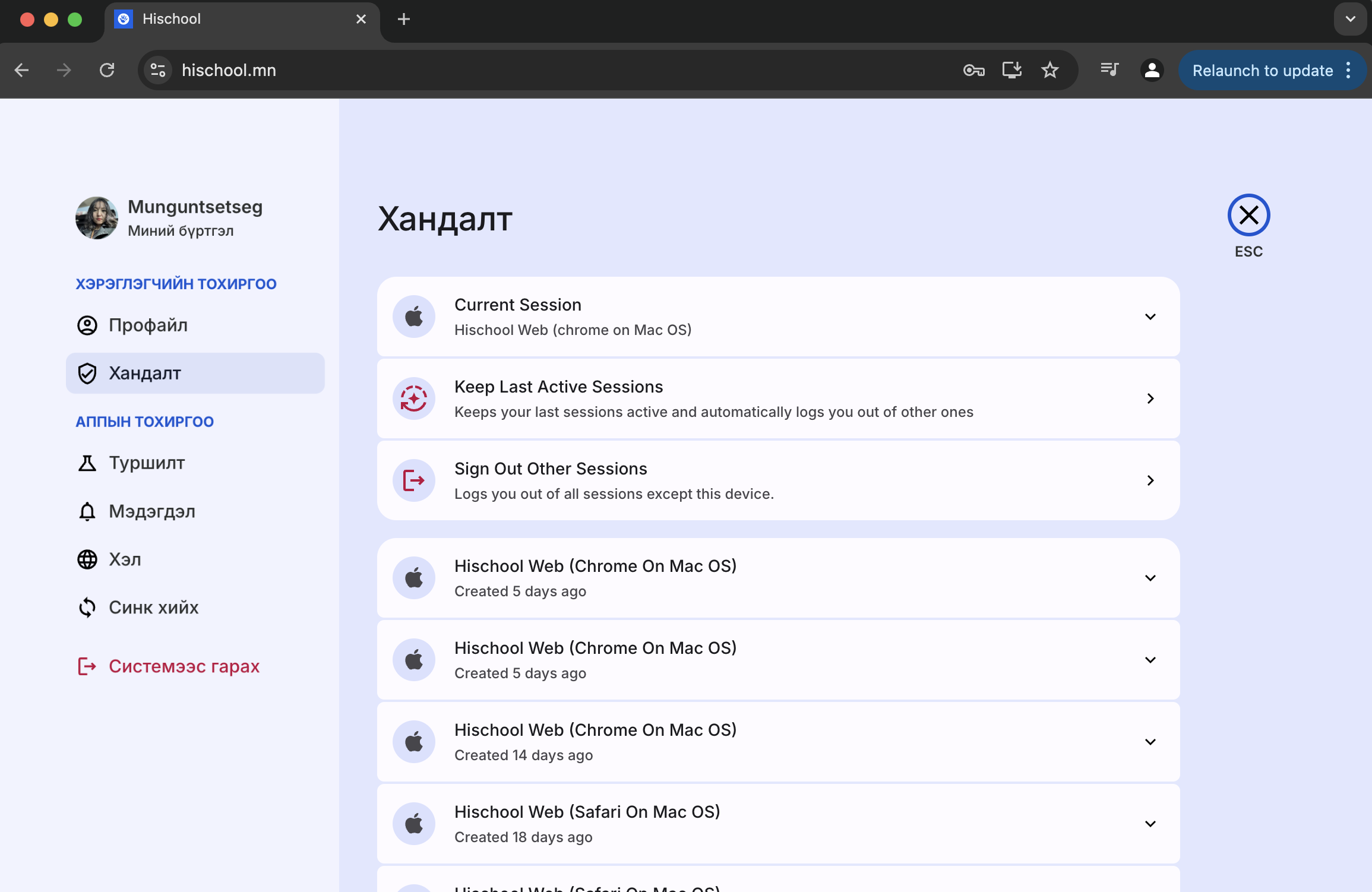Open Keep Last Active Sessions via its arrow

[x=1150, y=398]
